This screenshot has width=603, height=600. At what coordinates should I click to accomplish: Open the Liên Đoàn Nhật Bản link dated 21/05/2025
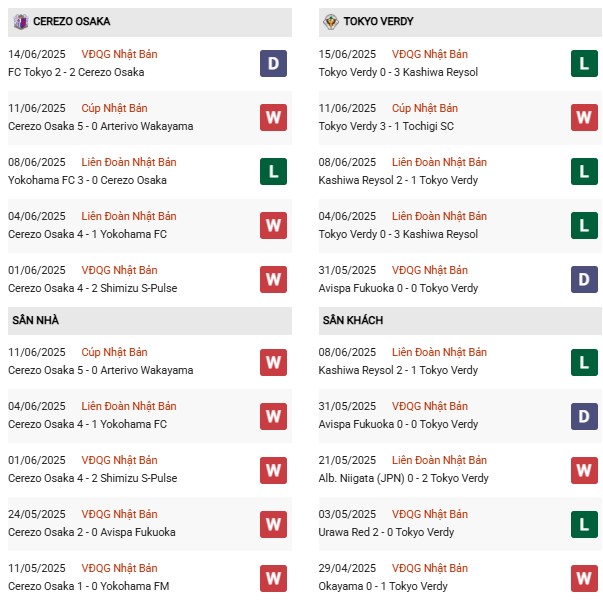pos(439,460)
